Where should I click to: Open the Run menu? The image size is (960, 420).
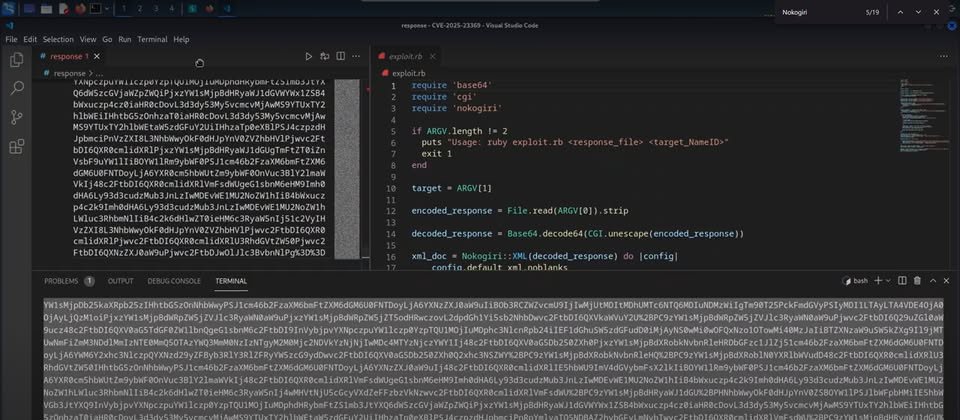(x=125, y=39)
